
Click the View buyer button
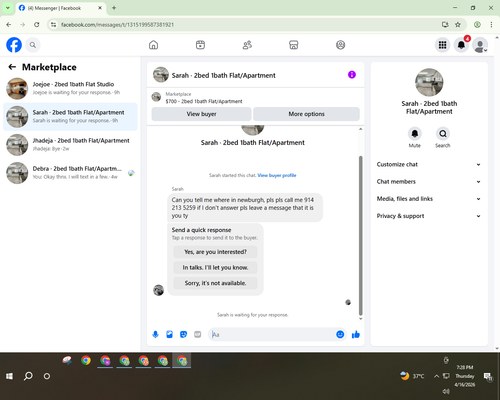point(201,114)
